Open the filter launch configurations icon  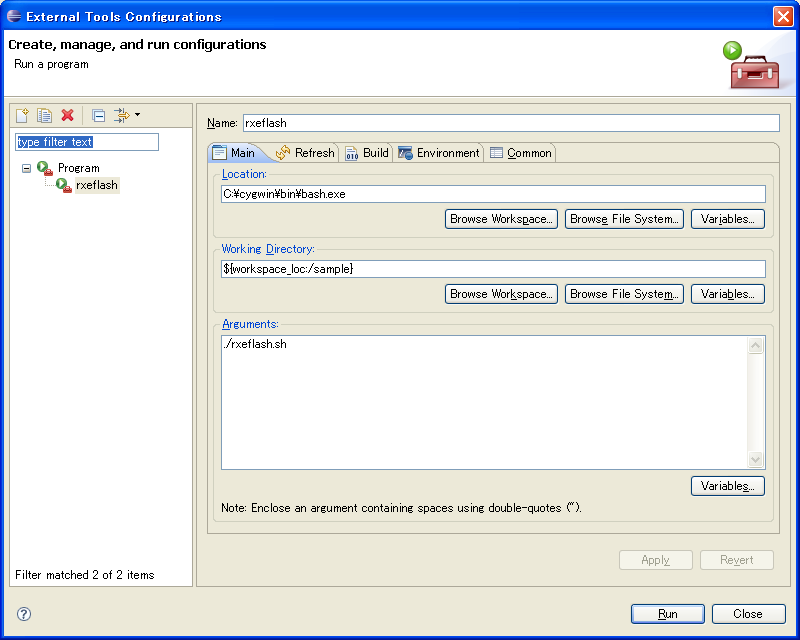pos(121,115)
